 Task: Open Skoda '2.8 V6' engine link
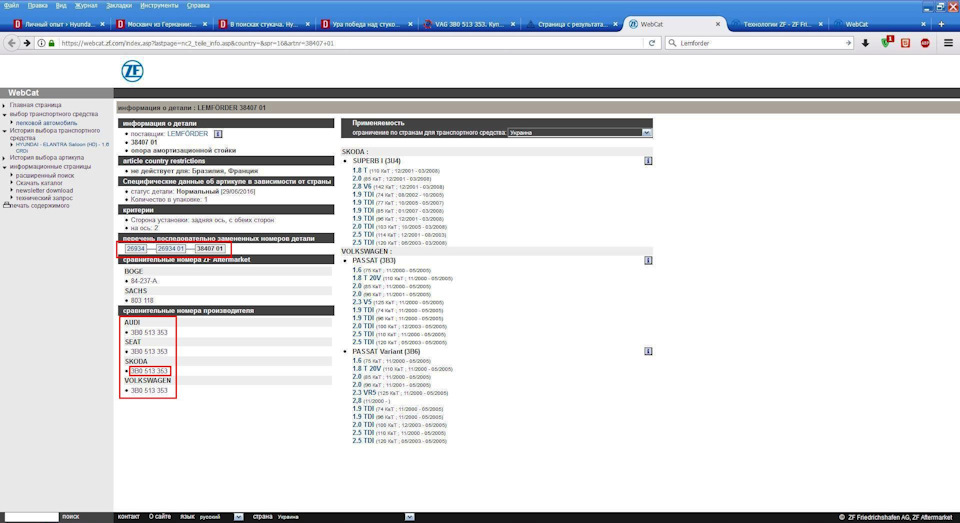pyautogui.click(x=362, y=186)
